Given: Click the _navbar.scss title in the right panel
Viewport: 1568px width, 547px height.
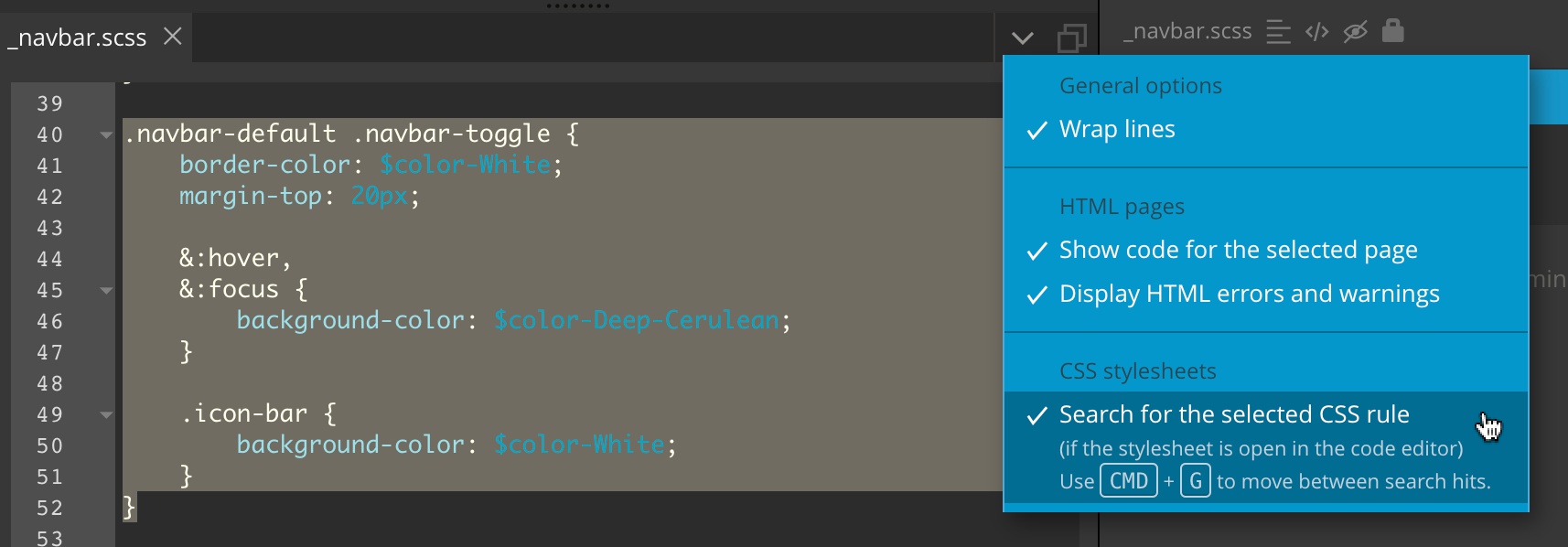Looking at the screenshot, I should pos(1188,31).
